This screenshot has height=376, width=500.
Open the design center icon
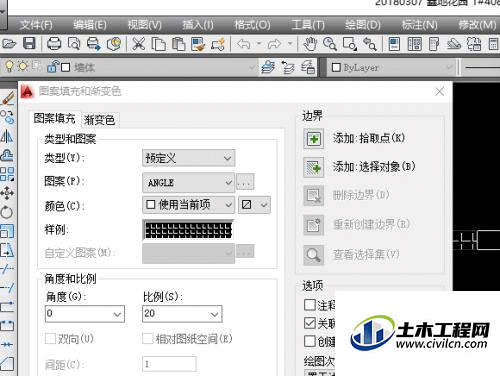[x=414, y=44]
